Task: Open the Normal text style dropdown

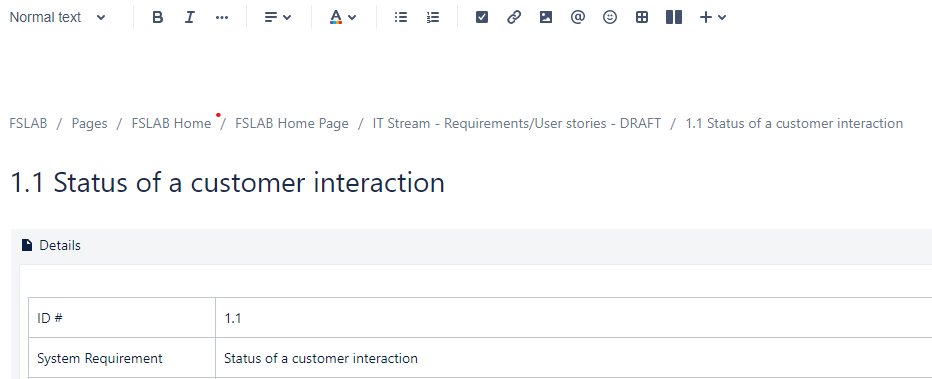Action: point(57,17)
